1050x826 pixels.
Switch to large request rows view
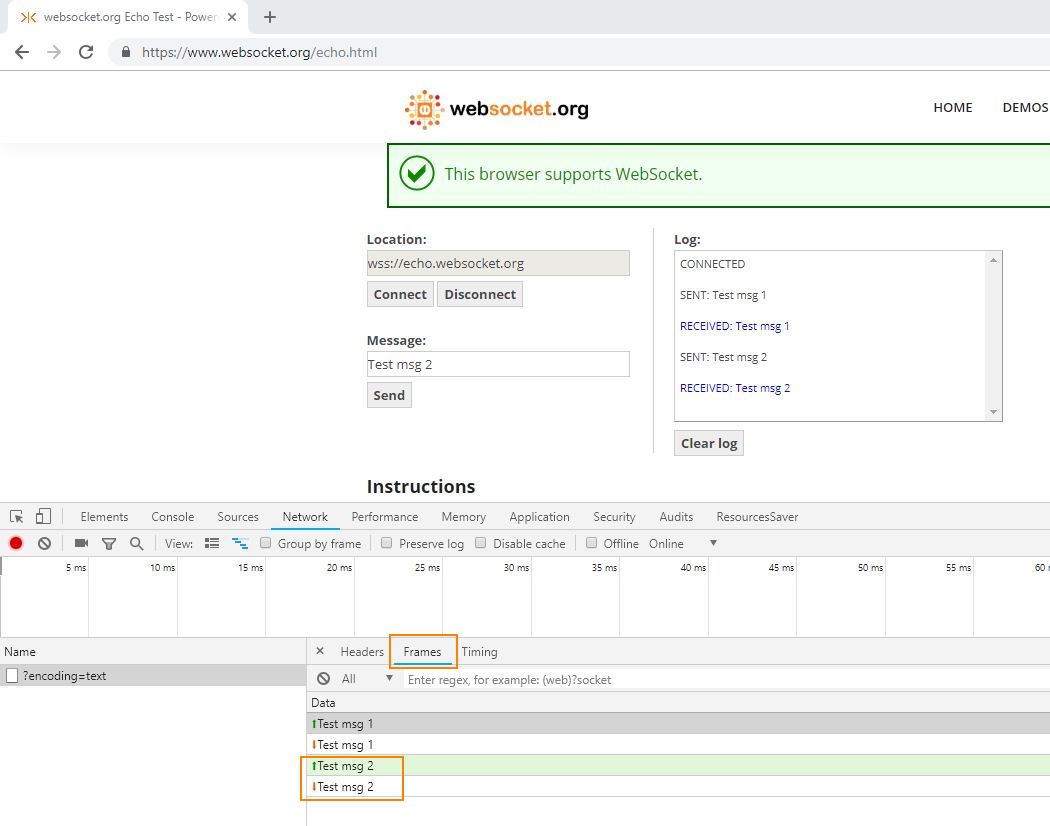coord(212,543)
